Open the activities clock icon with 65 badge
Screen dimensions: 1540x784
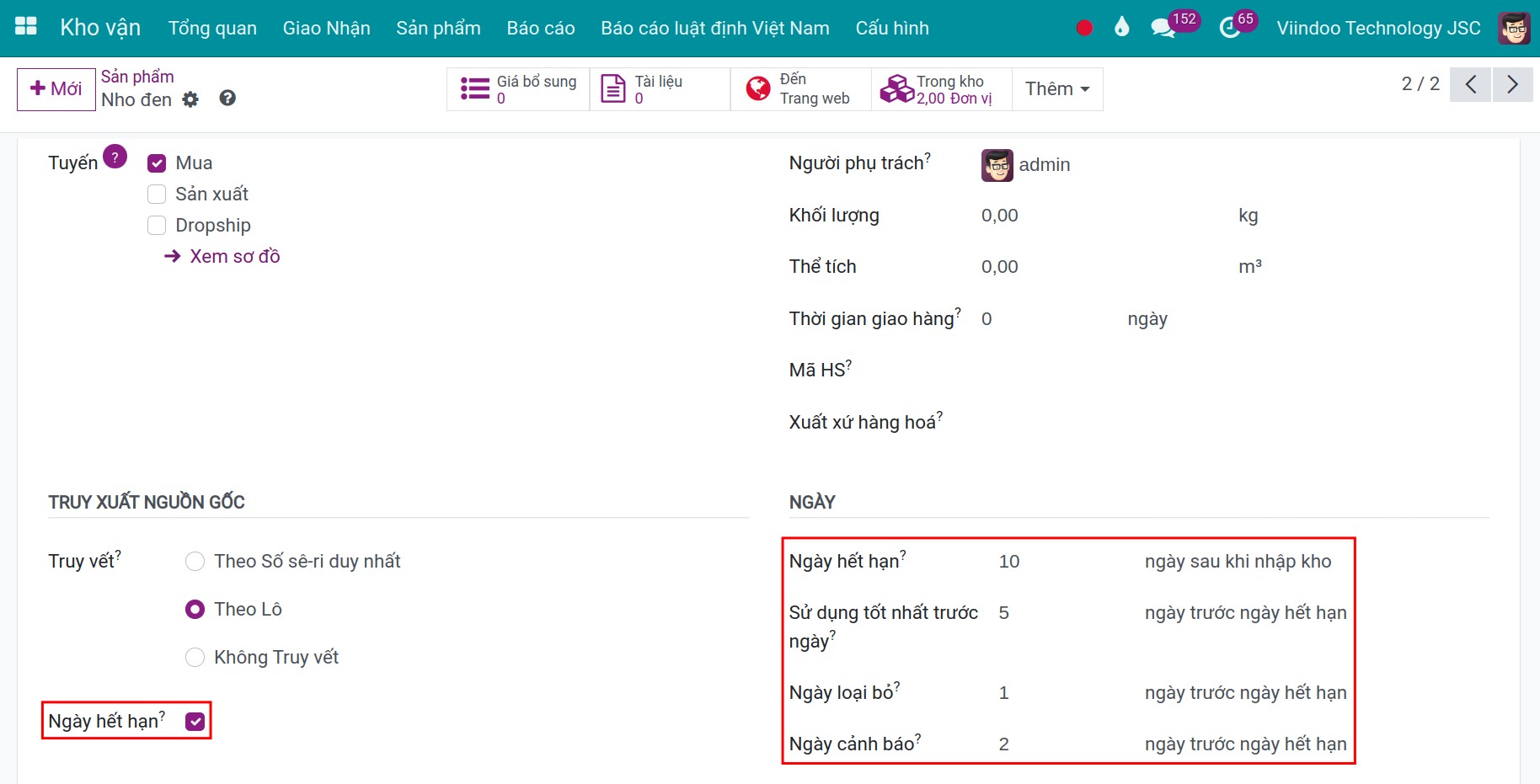1230,28
